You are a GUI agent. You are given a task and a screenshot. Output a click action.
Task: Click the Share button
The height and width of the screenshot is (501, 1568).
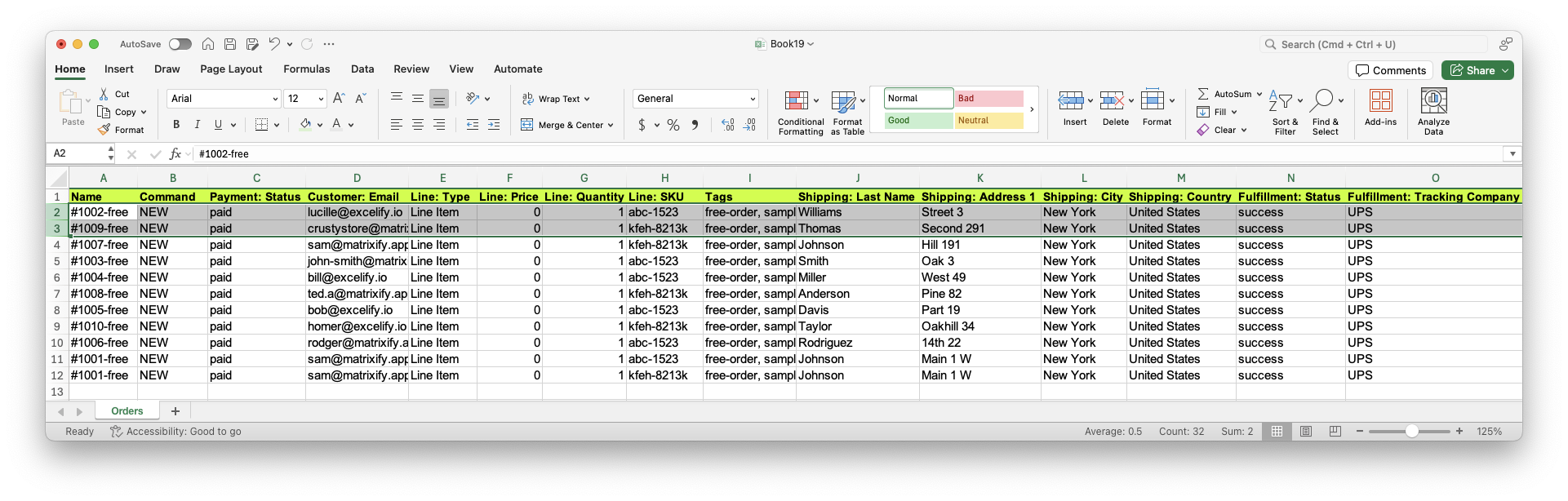click(1477, 70)
